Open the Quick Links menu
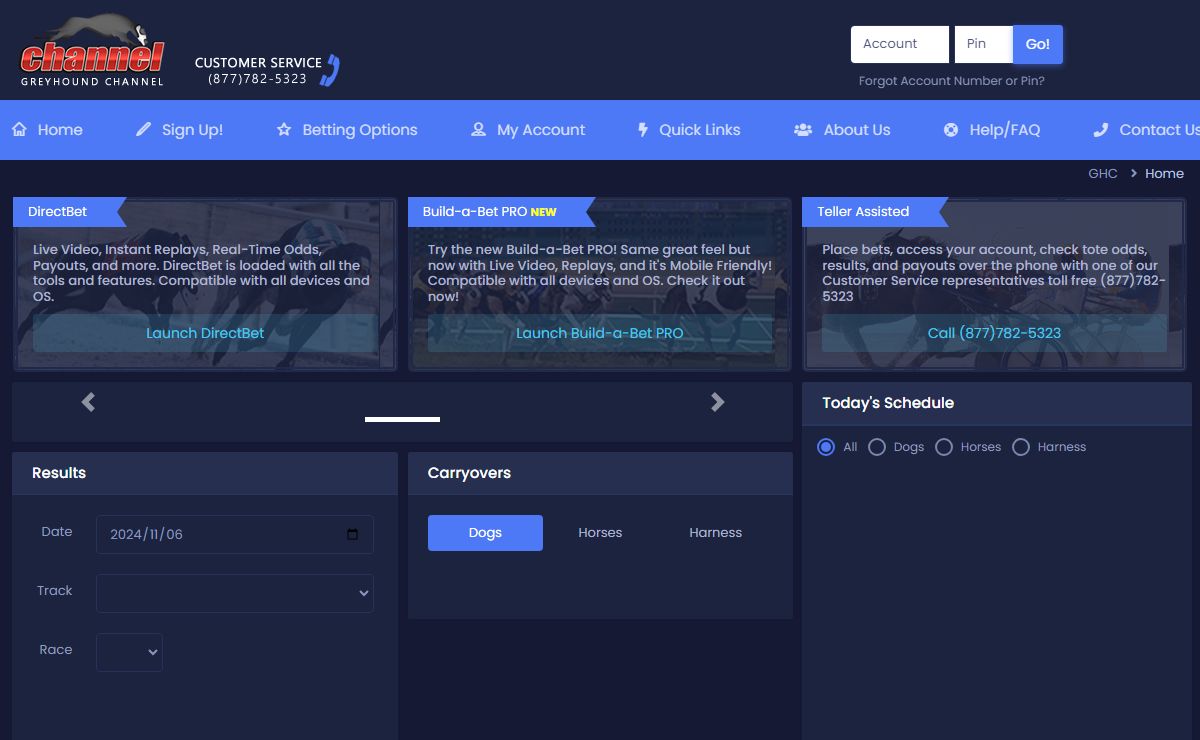1200x740 pixels. [x=689, y=130]
